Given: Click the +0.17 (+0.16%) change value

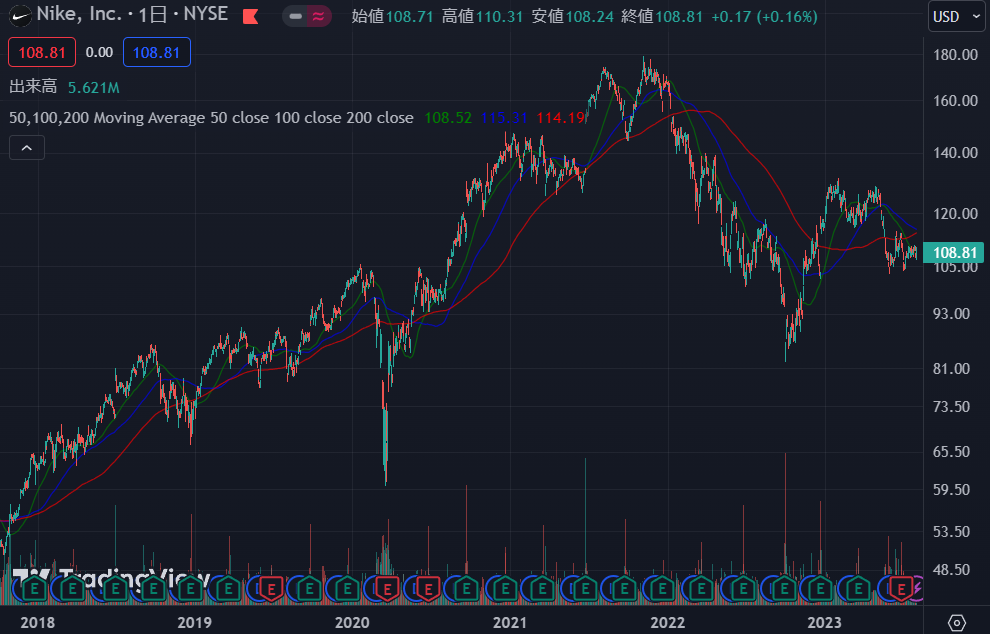Looking at the screenshot, I should click(764, 16).
